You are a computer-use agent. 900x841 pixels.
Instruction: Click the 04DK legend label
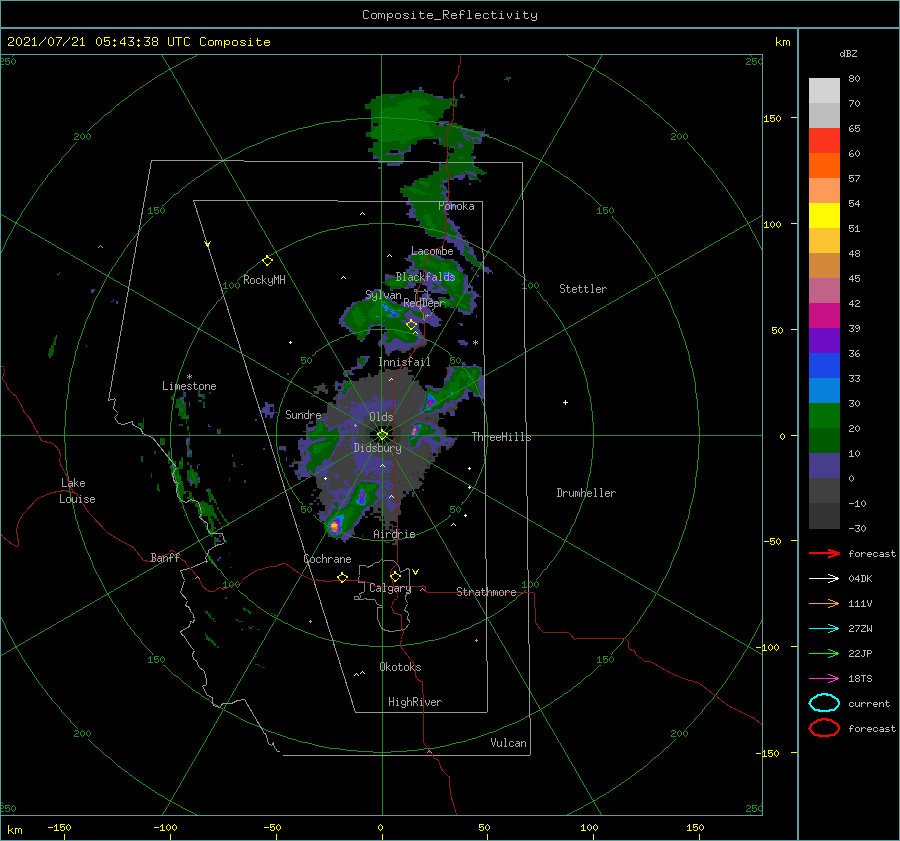pos(860,578)
